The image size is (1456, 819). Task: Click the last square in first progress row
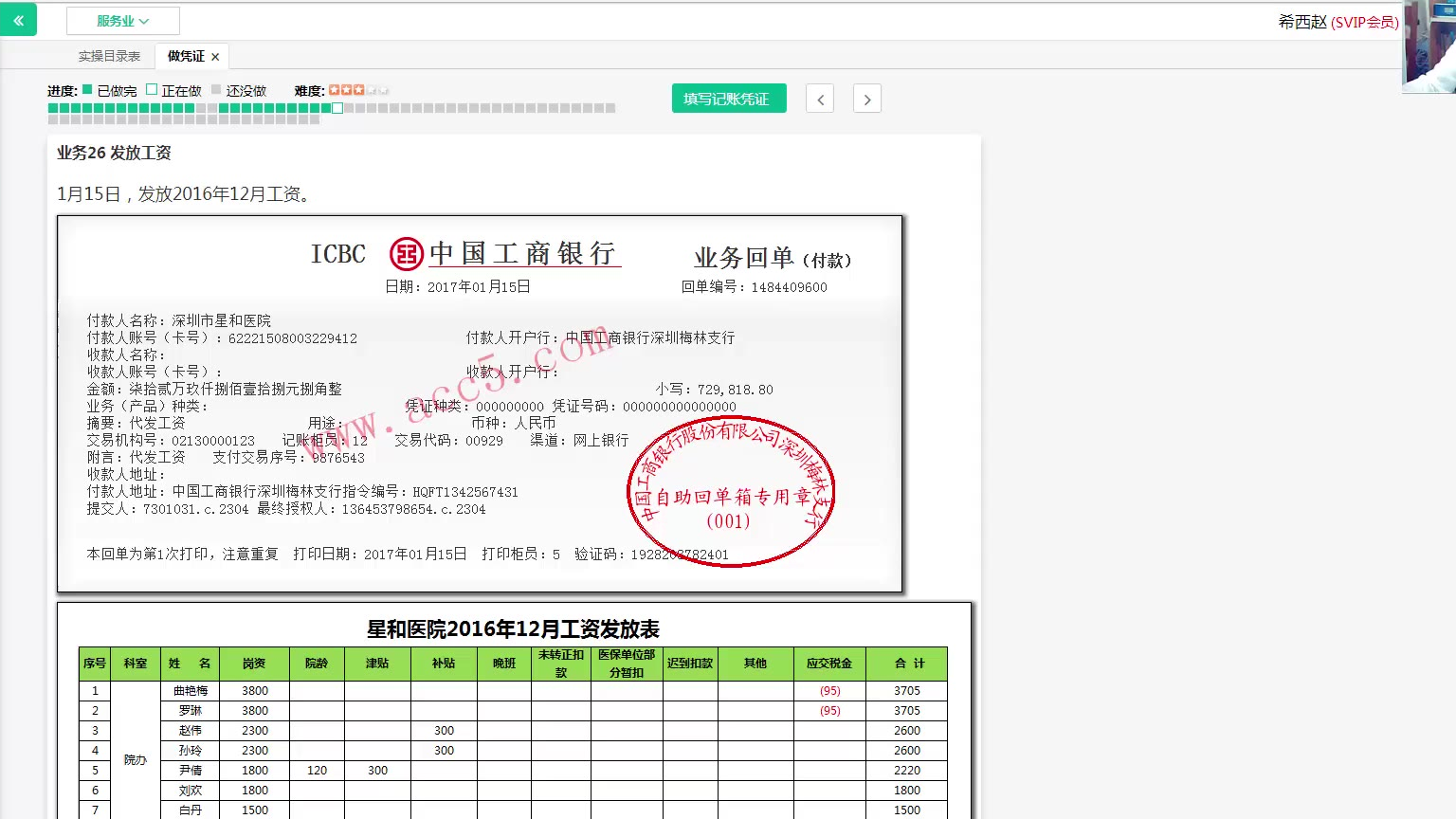tap(610, 108)
